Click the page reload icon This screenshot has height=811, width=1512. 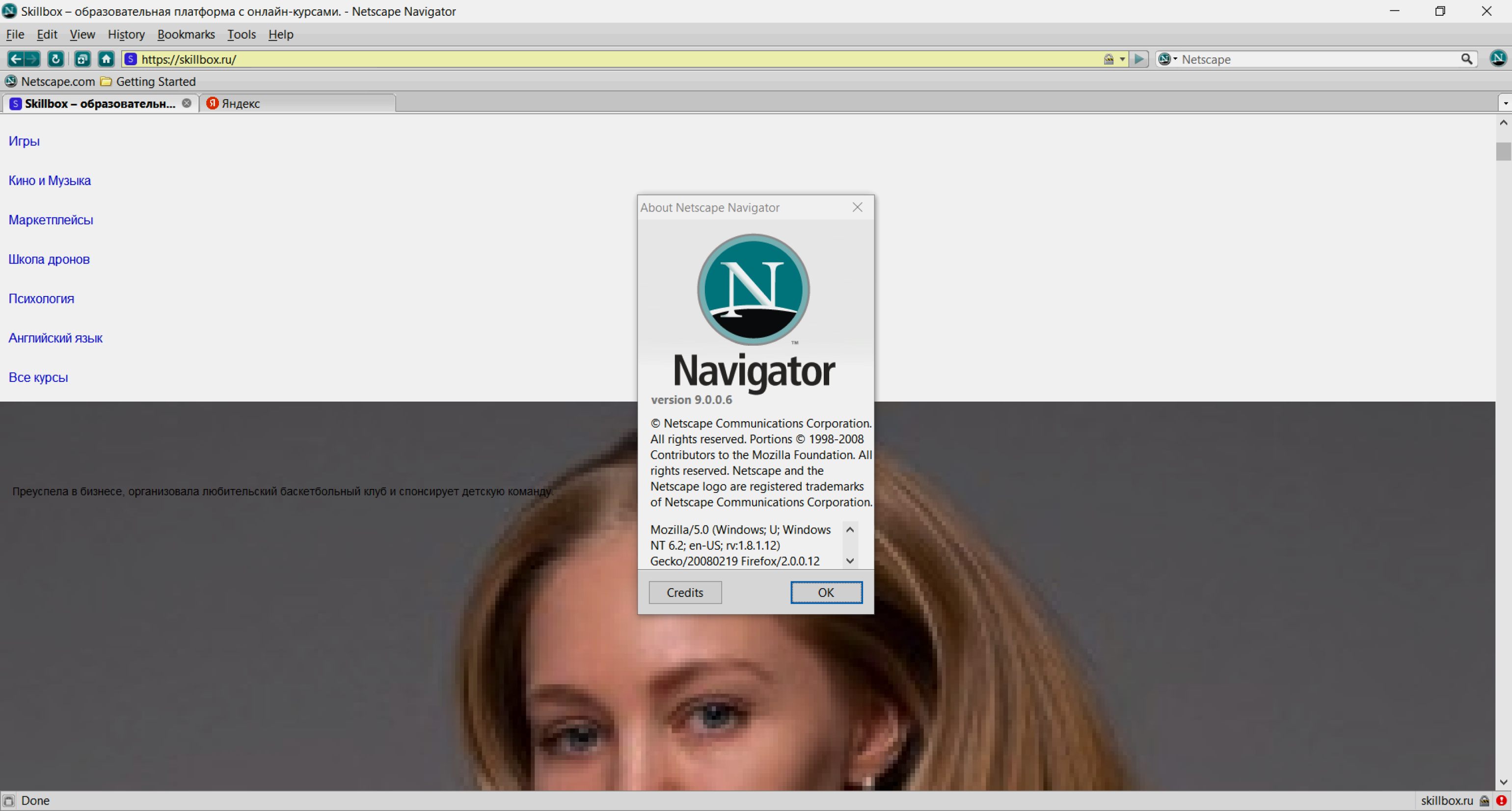[55, 58]
